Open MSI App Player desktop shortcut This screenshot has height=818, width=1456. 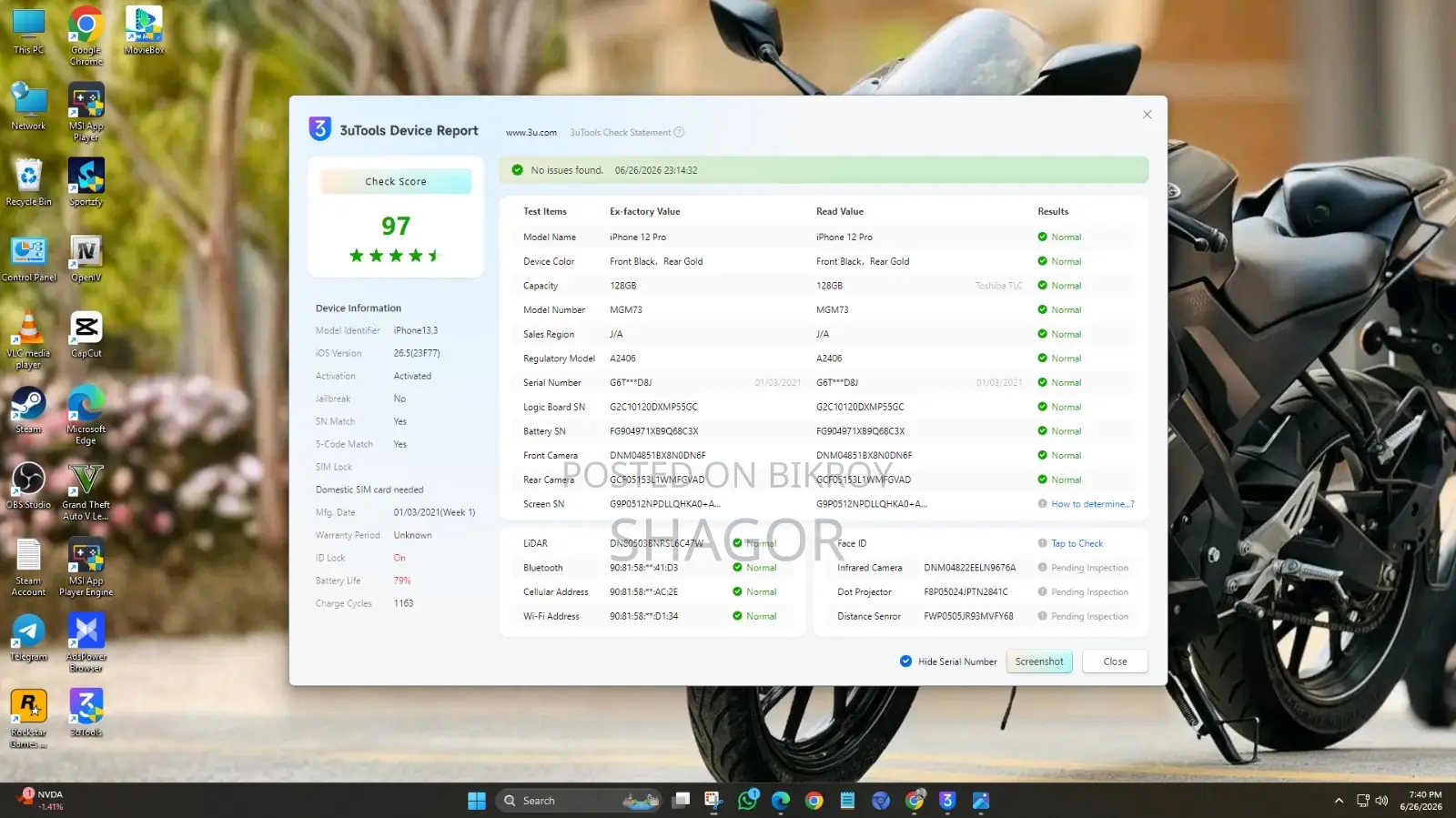pyautogui.click(x=86, y=113)
